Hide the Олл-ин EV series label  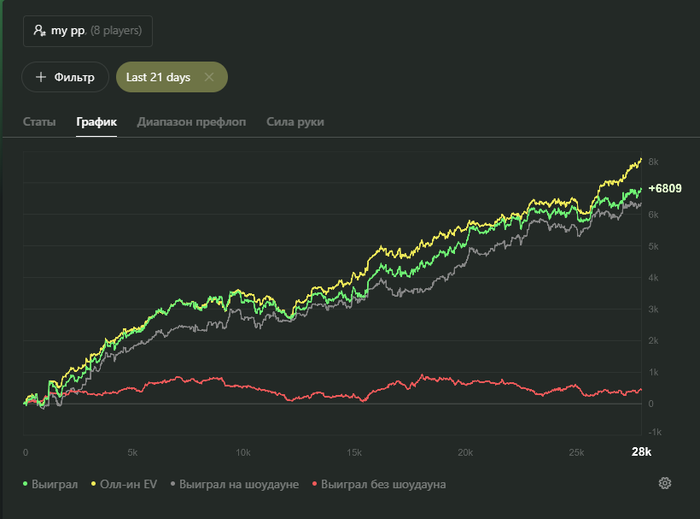128,484
